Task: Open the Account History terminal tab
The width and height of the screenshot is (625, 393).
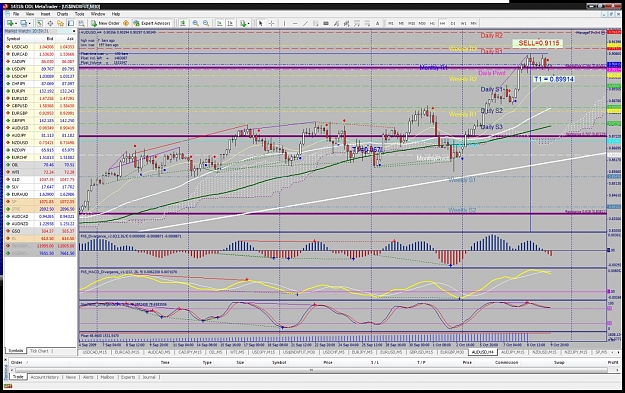Action: (x=45, y=377)
